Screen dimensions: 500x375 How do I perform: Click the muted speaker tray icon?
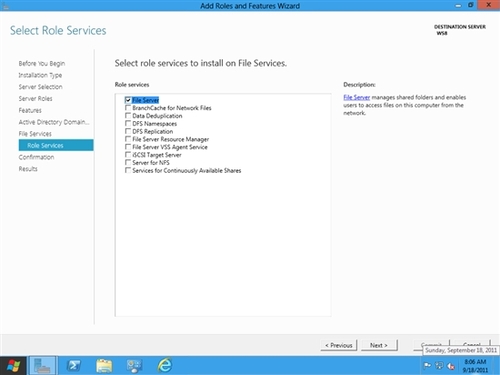click(x=451, y=366)
